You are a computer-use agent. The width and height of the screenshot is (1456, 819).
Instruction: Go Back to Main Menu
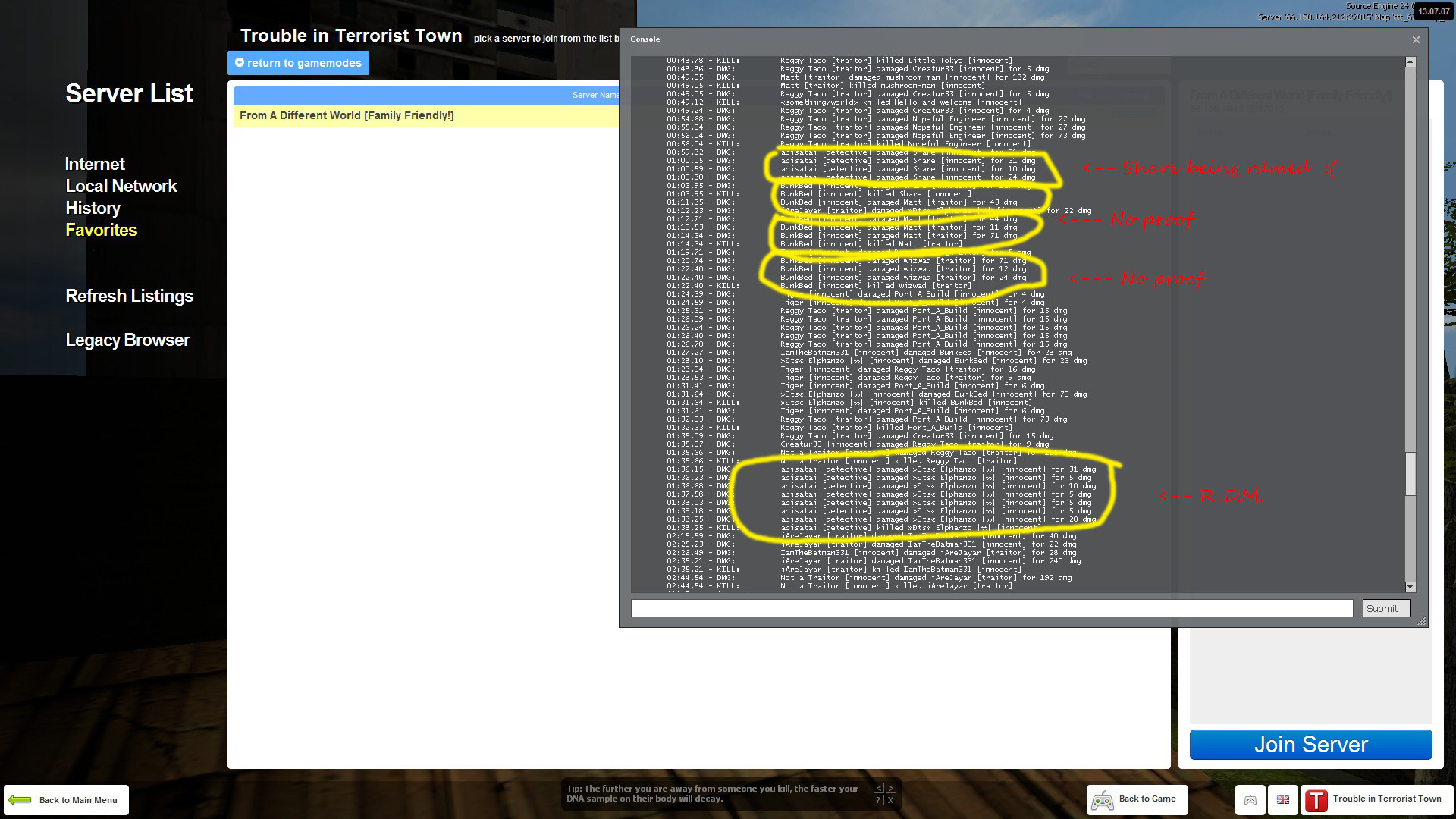[x=66, y=800]
